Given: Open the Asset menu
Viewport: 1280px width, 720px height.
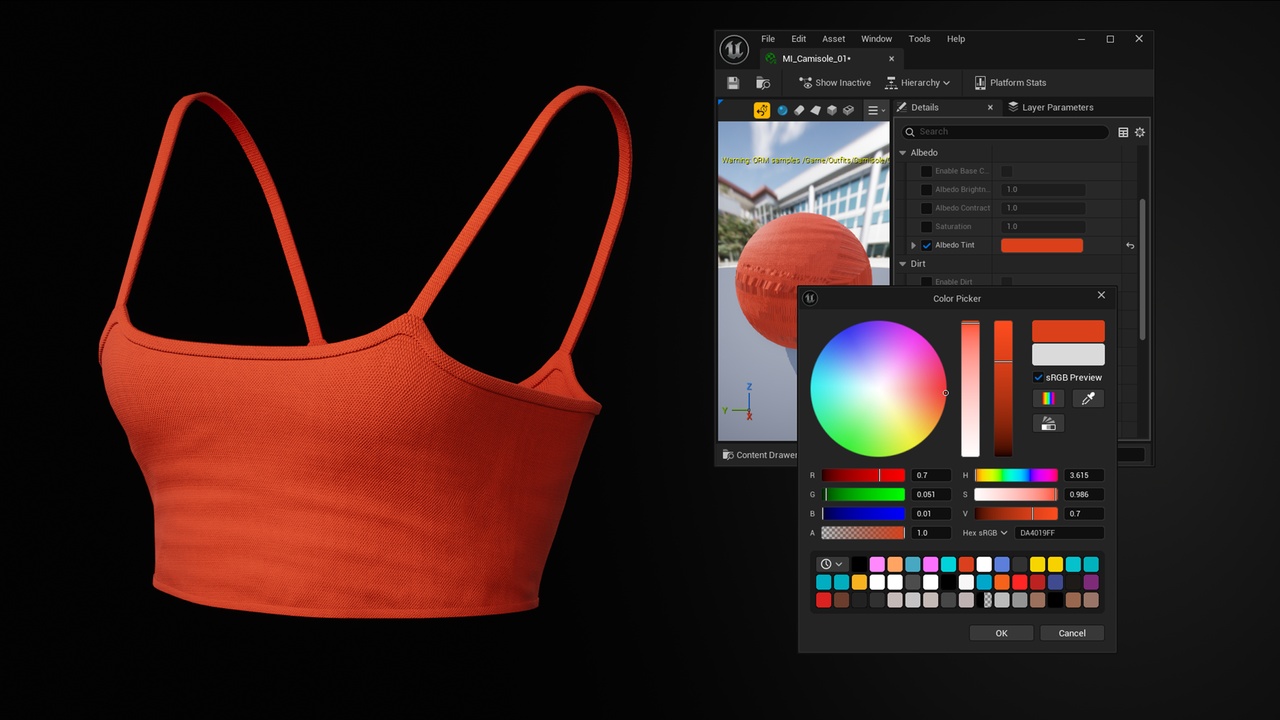Looking at the screenshot, I should [834, 39].
